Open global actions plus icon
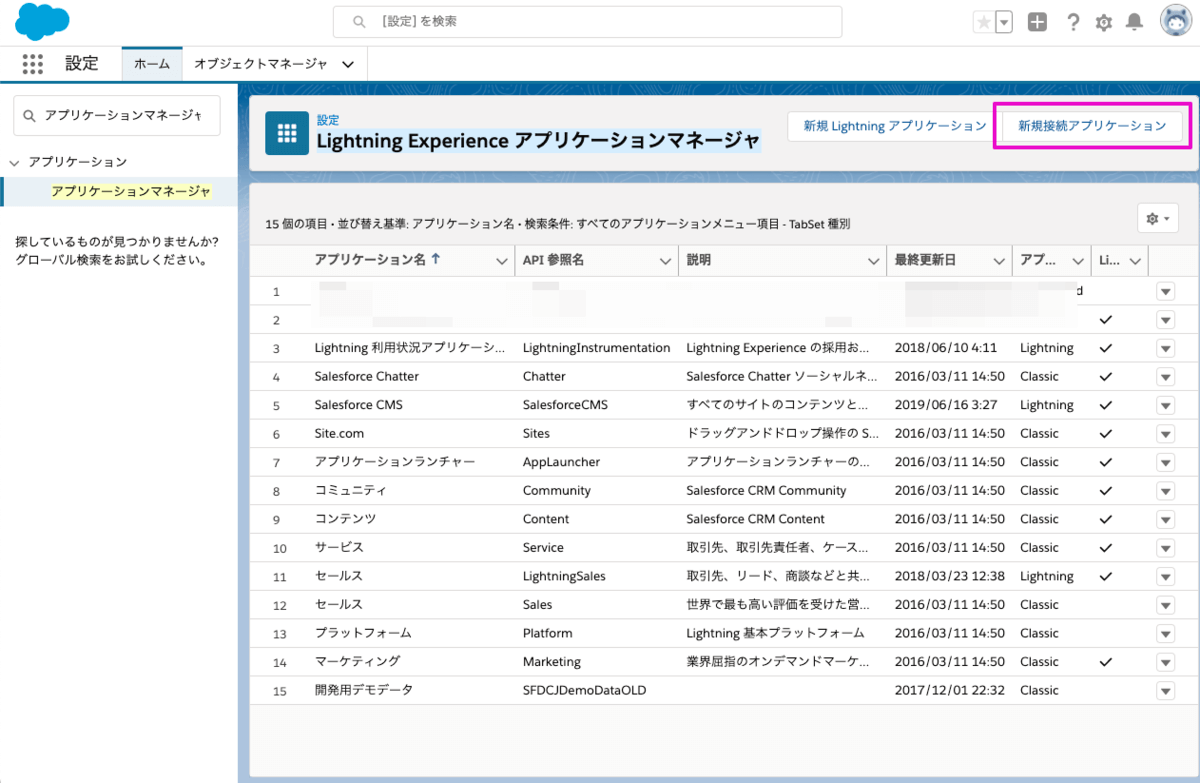 (x=1037, y=22)
